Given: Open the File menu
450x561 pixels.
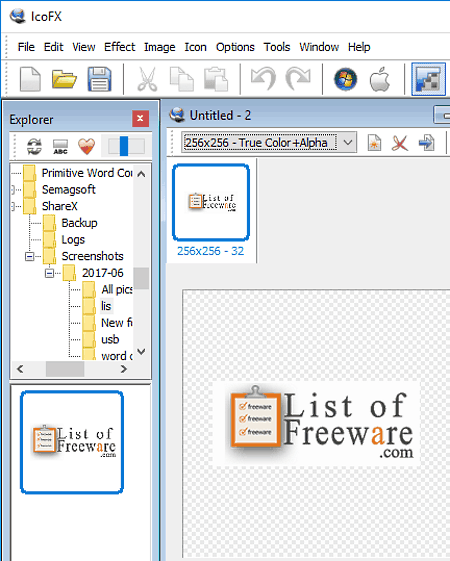Looking at the screenshot, I should [26, 47].
